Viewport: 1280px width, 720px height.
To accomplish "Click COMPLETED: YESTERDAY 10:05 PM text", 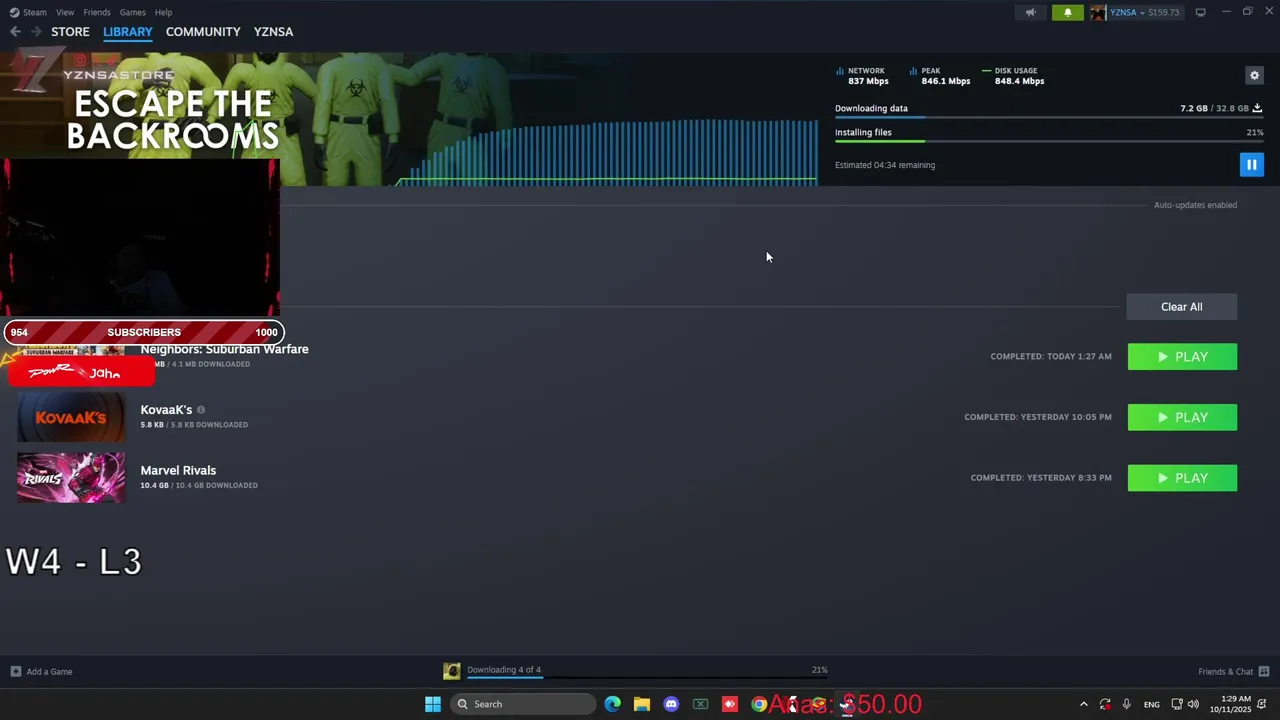I will (1038, 417).
